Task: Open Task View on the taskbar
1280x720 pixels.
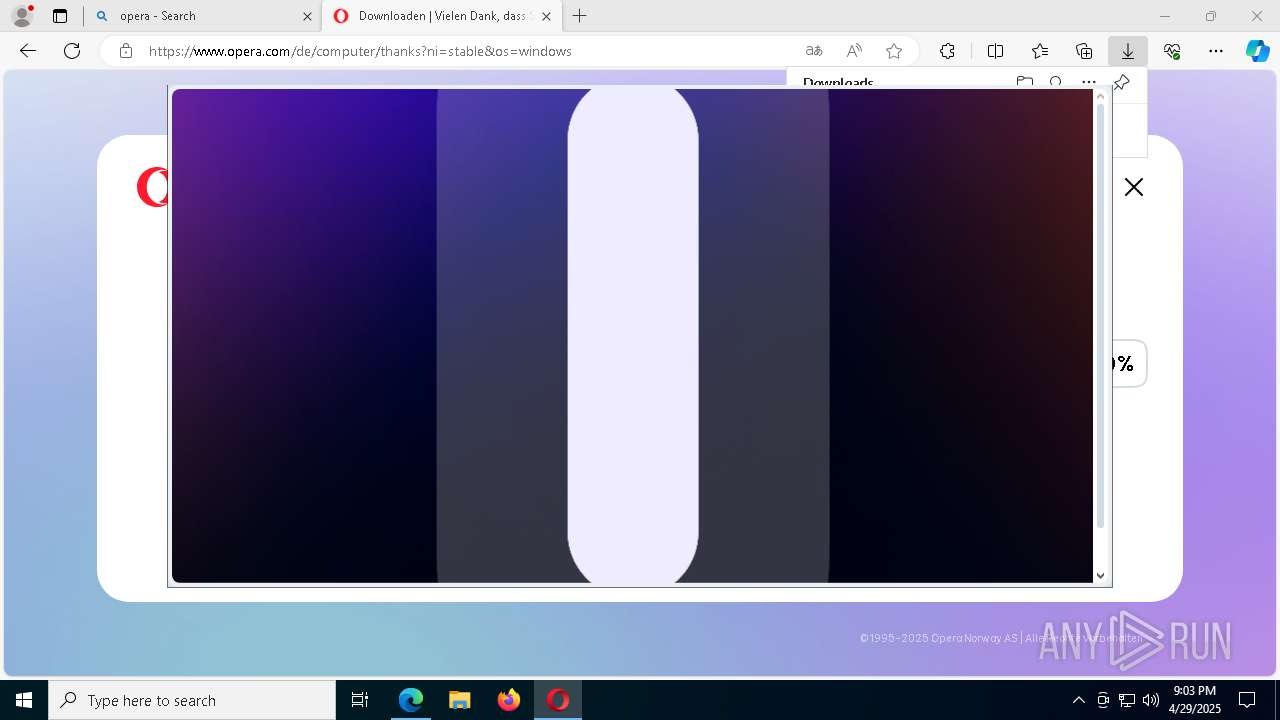Action: pos(360,700)
